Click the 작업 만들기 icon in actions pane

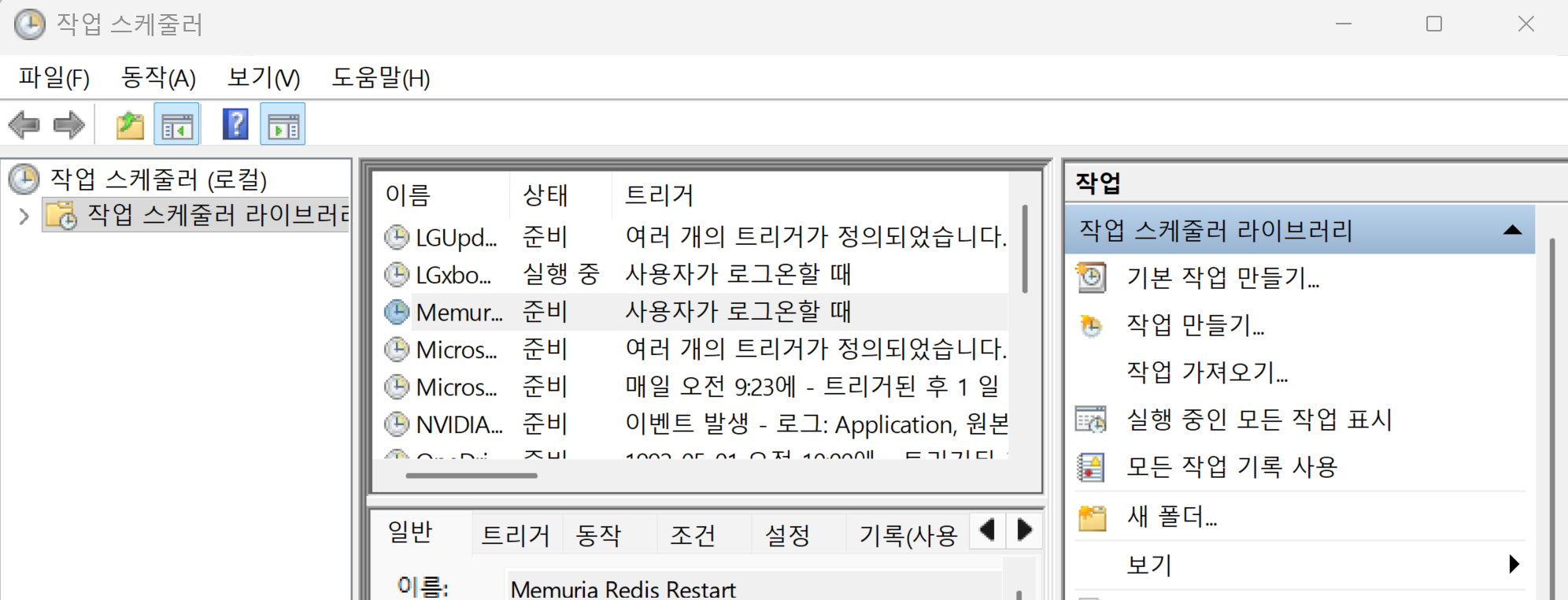1091,324
